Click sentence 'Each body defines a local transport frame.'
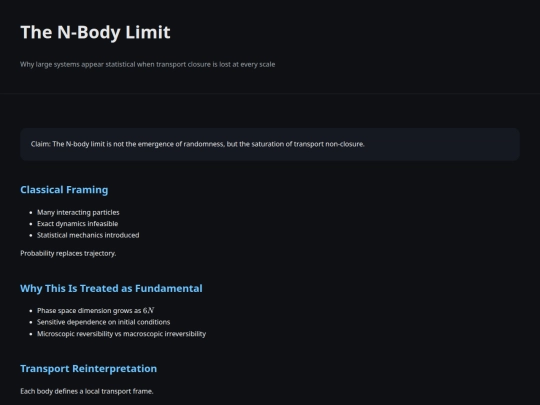The height and width of the screenshot is (405, 540). [x=87, y=392]
